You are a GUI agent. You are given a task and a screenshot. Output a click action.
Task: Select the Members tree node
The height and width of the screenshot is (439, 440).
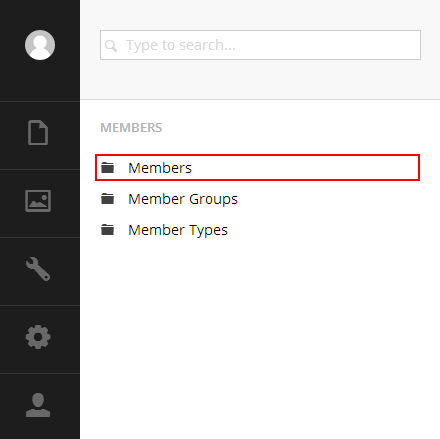(160, 168)
